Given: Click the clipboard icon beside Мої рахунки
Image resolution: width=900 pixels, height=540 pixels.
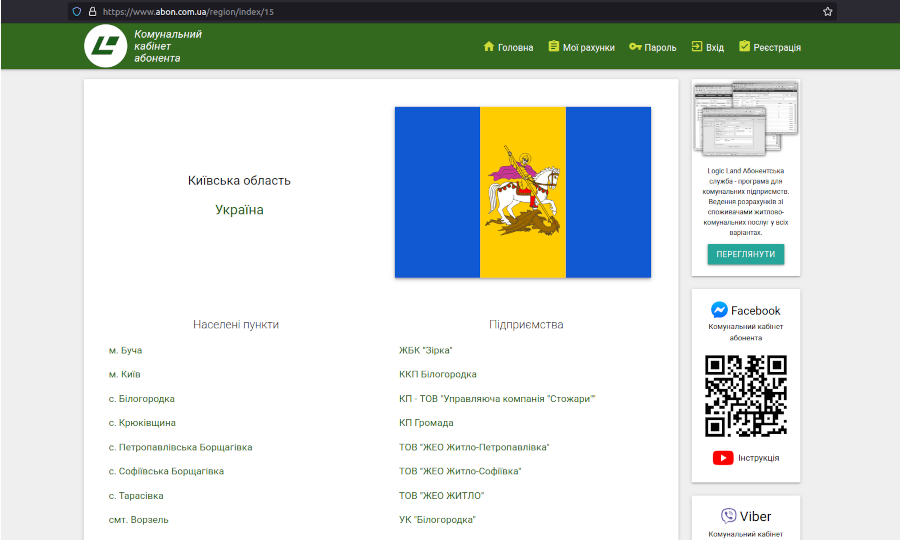Looking at the screenshot, I should tap(553, 46).
